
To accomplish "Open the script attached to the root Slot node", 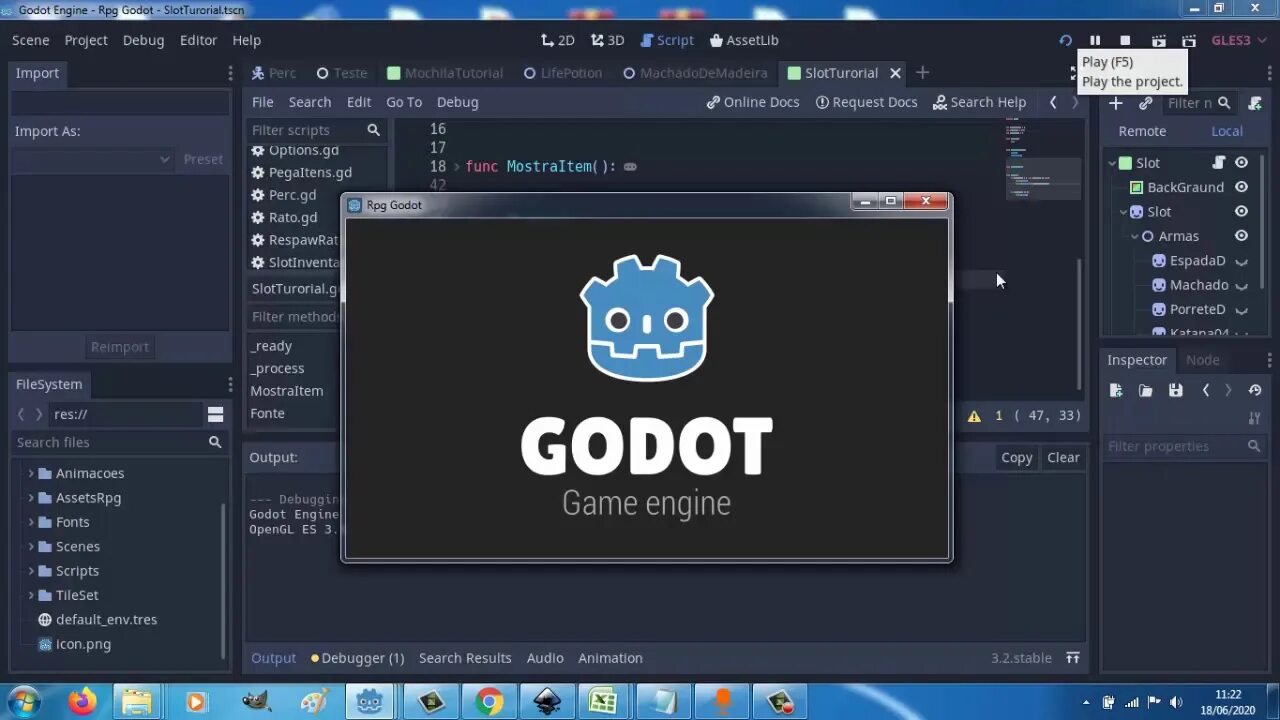I will click(x=1219, y=163).
